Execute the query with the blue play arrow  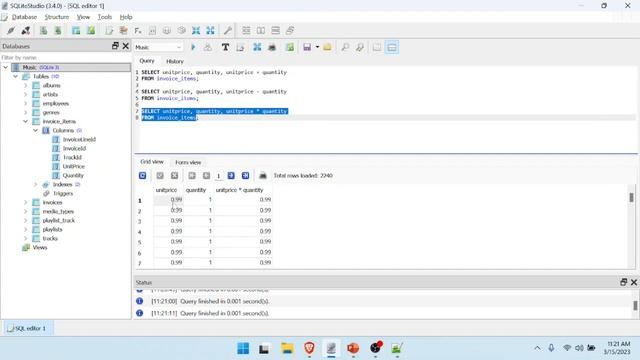click(193, 47)
